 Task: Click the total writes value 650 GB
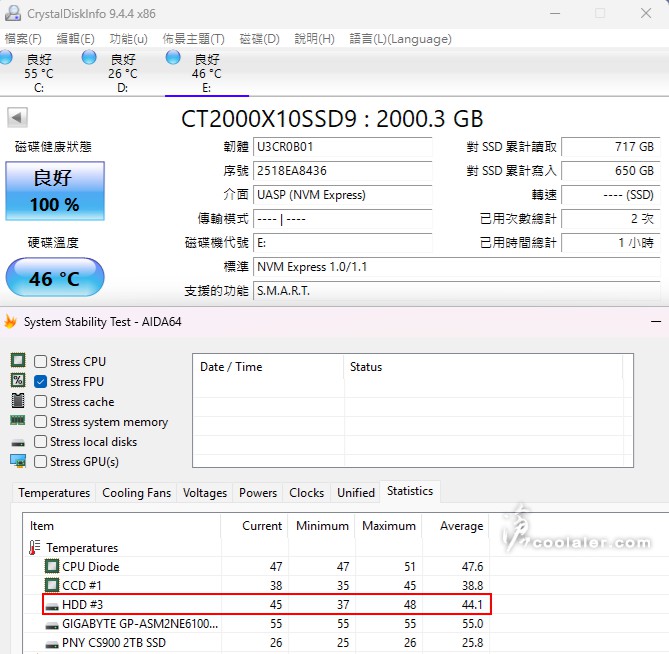pyautogui.click(x=611, y=171)
